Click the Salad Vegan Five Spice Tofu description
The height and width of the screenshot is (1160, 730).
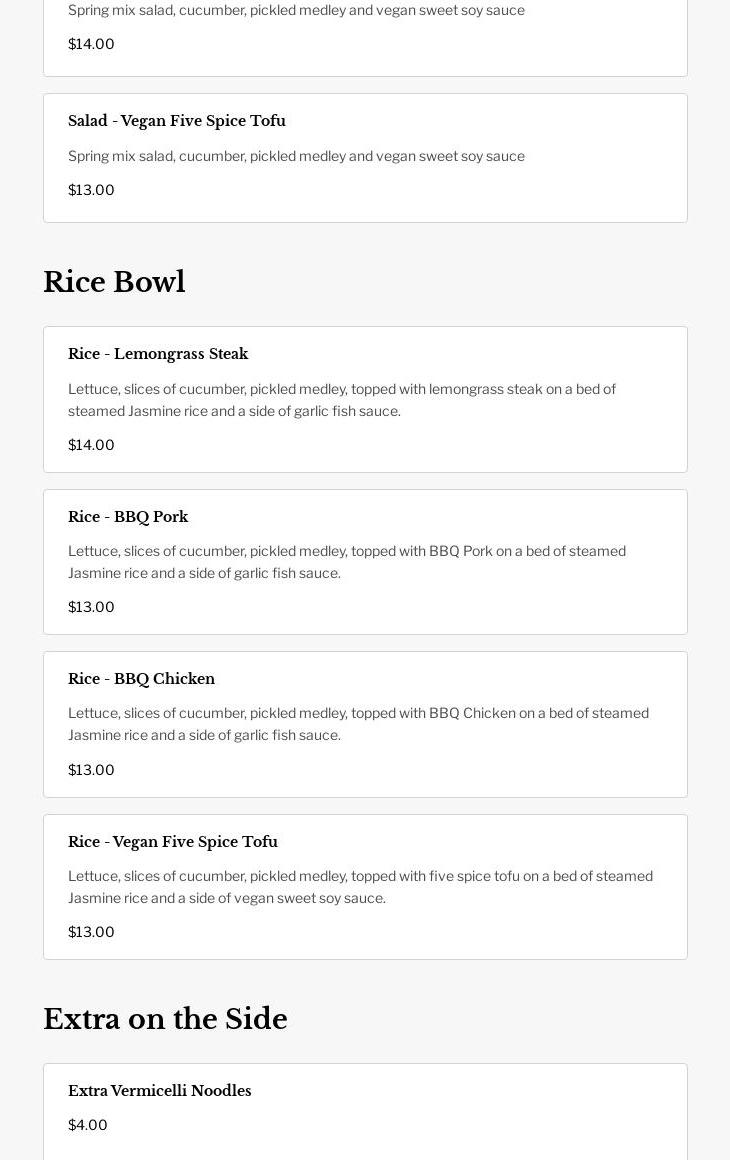(x=296, y=156)
